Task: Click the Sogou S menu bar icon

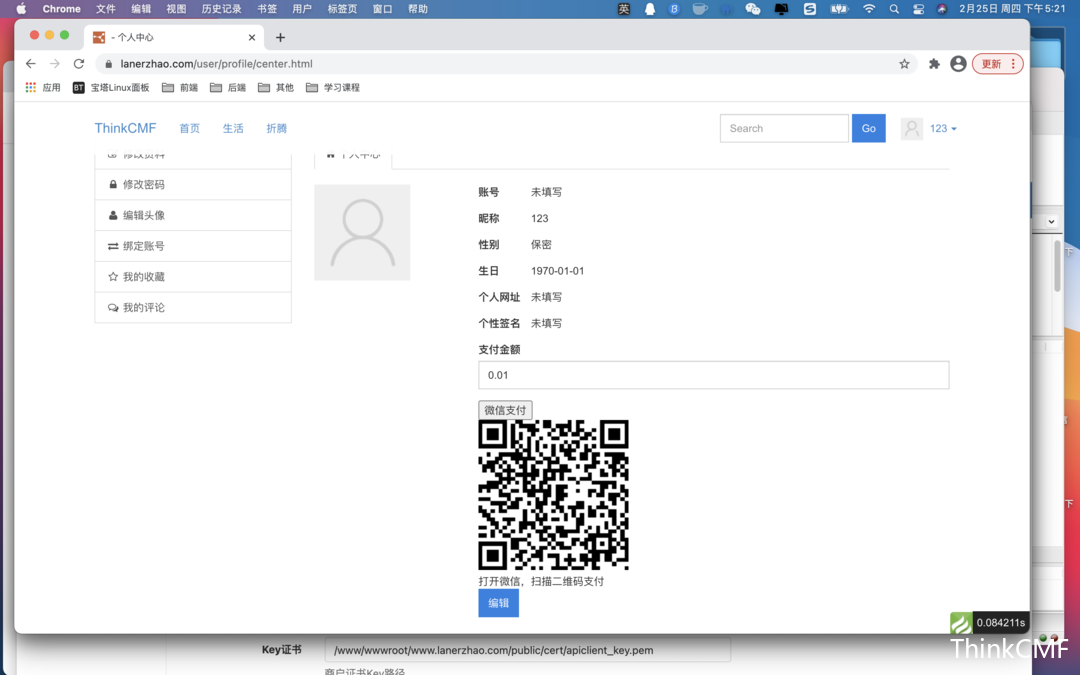Action: 810,9
